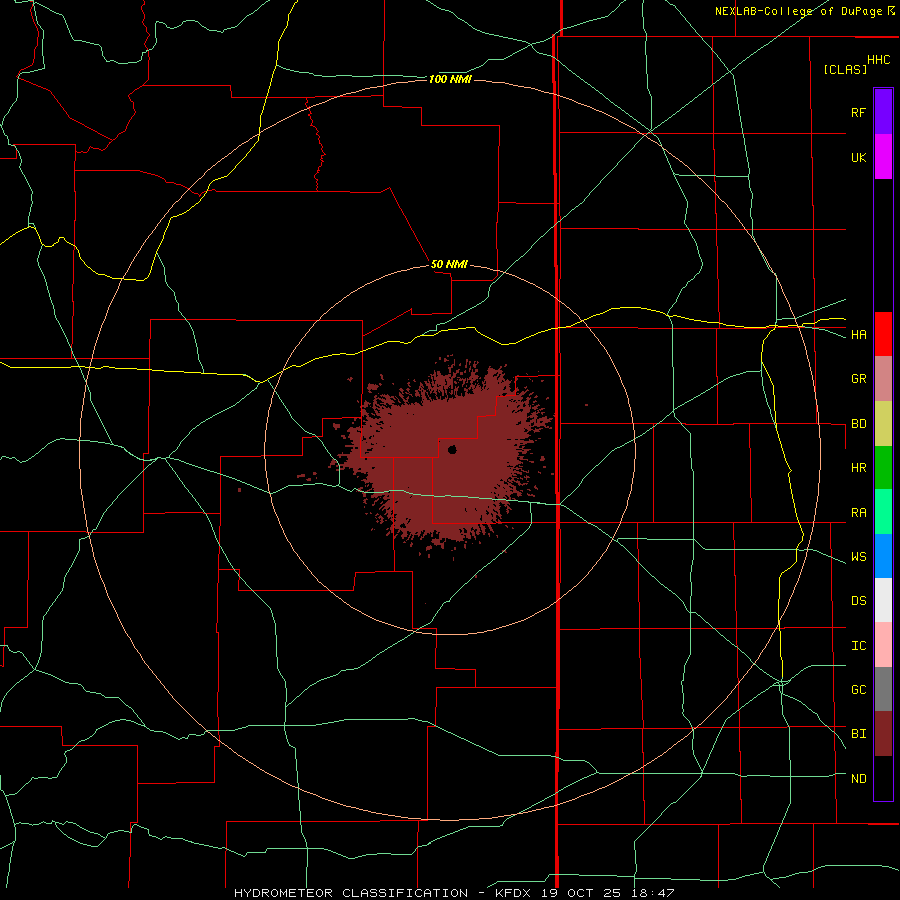Click the HYDROMETEOR CLASSIFICATION caption text
This screenshot has width=900, height=900.
pyautogui.click(x=351, y=893)
